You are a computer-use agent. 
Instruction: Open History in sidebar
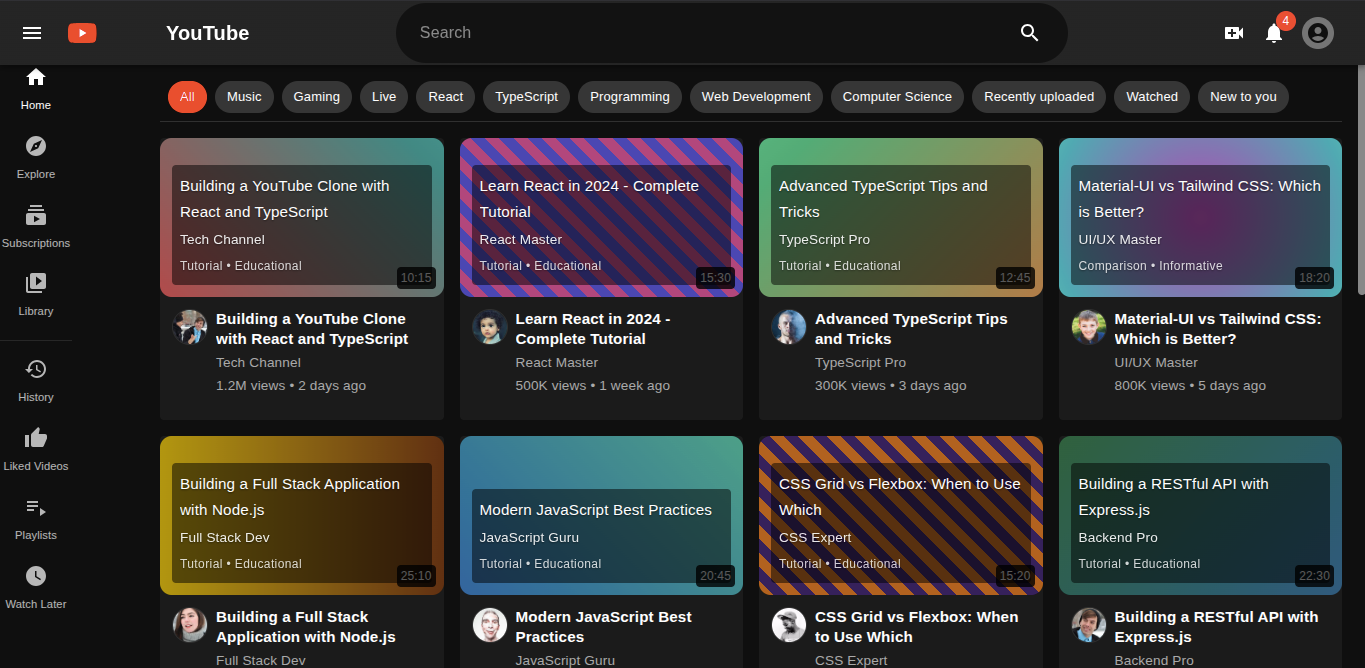click(x=36, y=380)
